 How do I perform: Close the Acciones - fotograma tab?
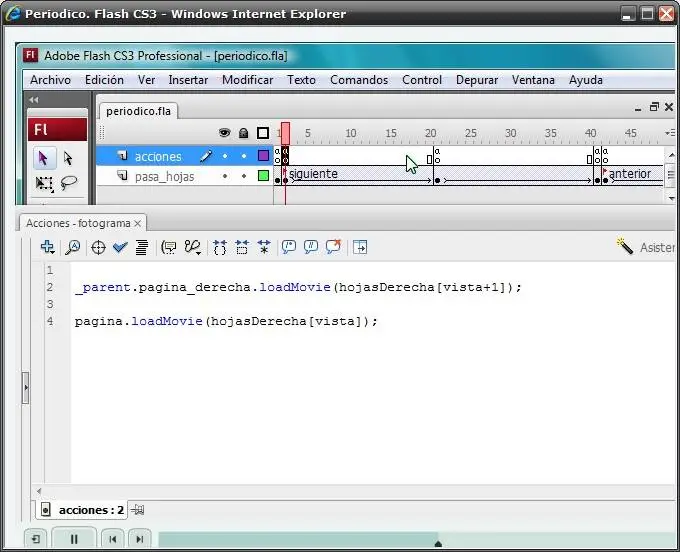137,223
